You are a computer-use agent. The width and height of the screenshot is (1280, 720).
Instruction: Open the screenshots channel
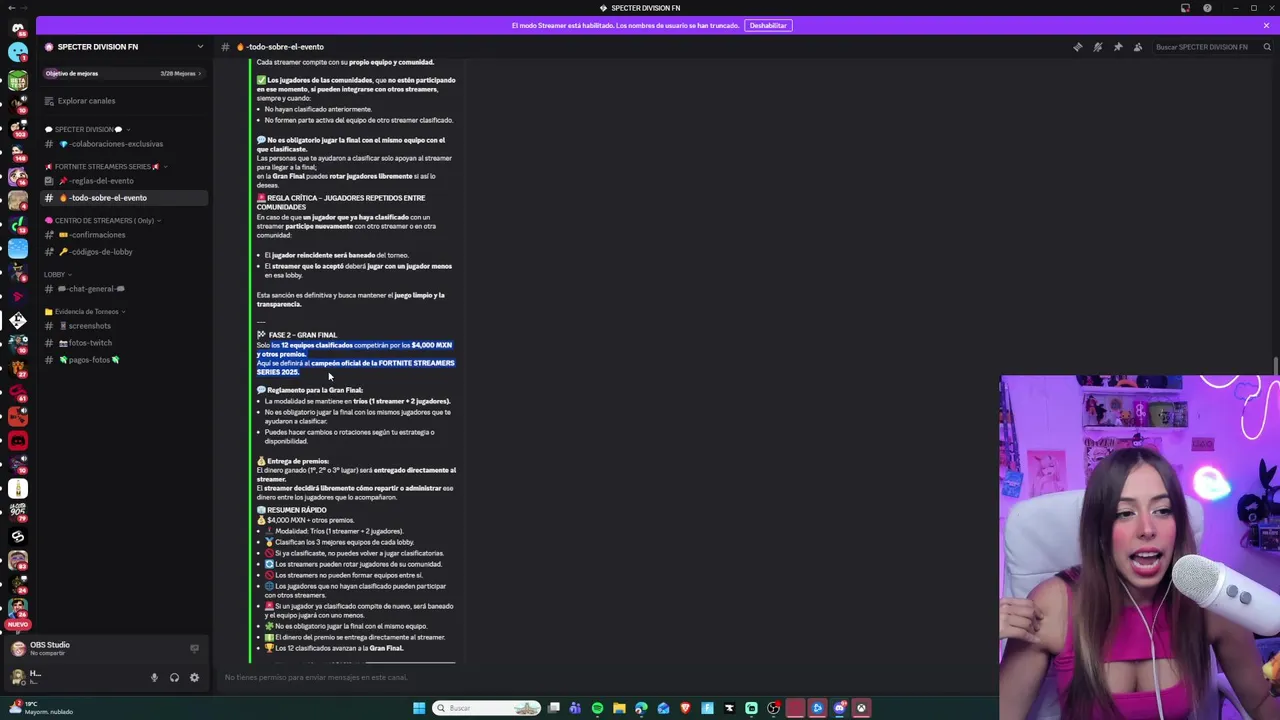(x=124, y=326)
